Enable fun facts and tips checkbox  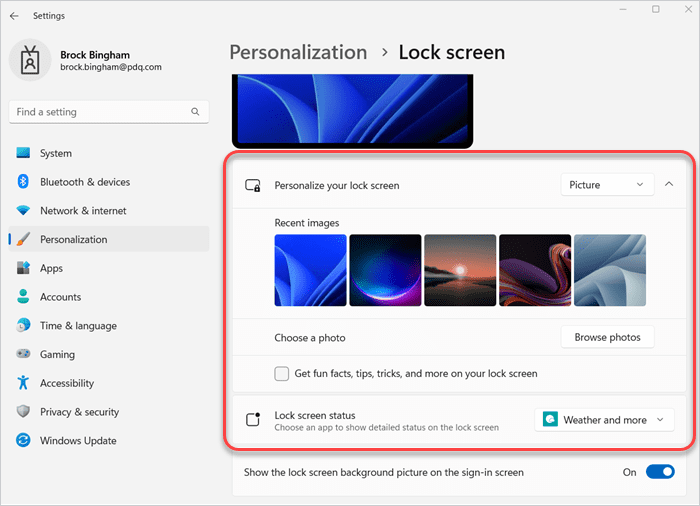(282, 373)
